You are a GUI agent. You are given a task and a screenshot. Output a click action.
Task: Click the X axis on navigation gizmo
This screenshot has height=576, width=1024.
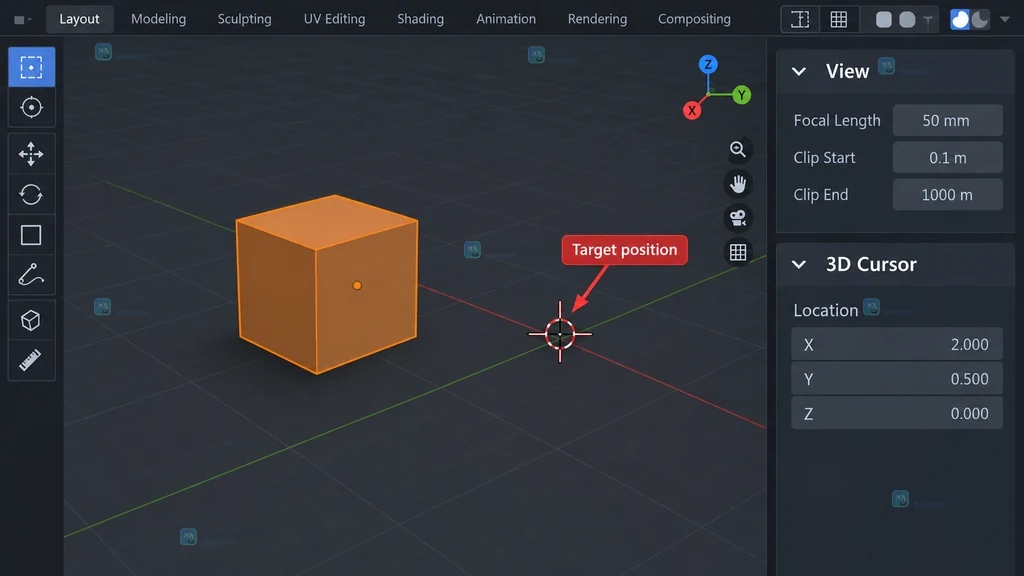[x=692, y=110]
